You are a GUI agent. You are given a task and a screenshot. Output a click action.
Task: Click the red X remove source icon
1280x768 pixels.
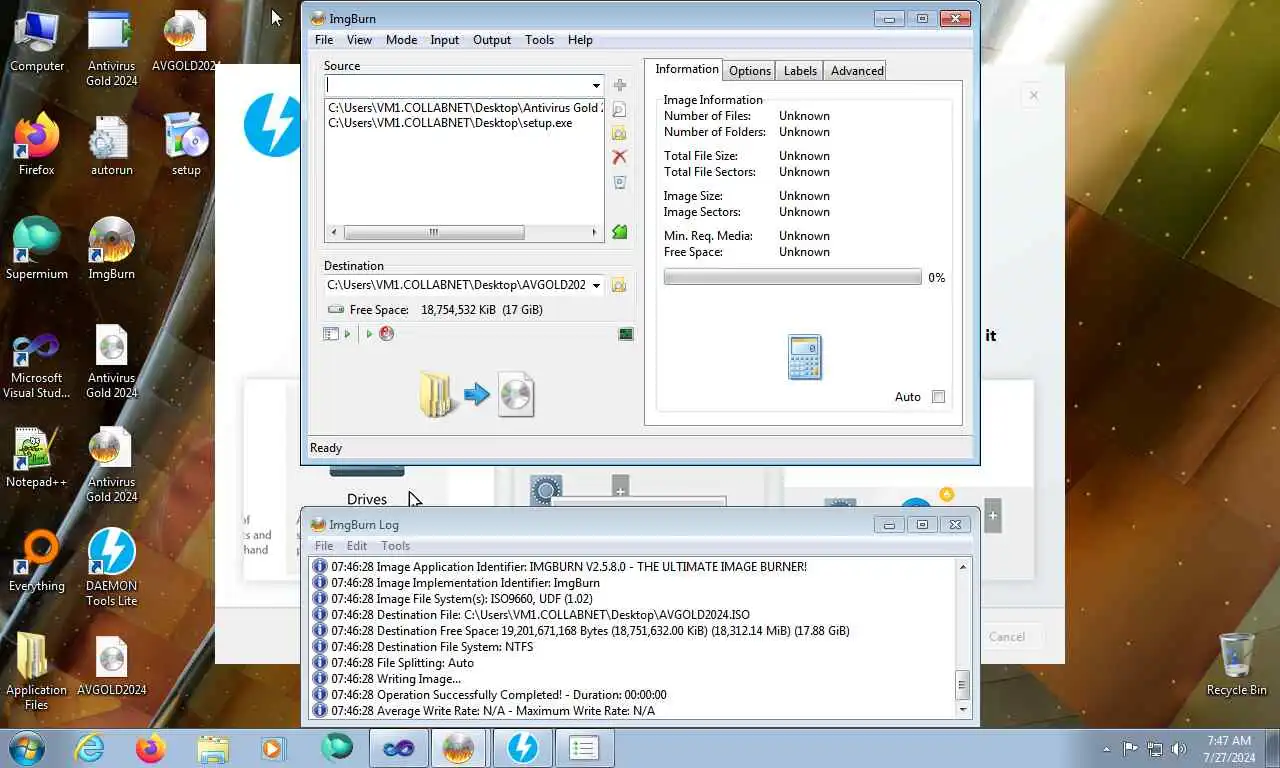(620, 157)
